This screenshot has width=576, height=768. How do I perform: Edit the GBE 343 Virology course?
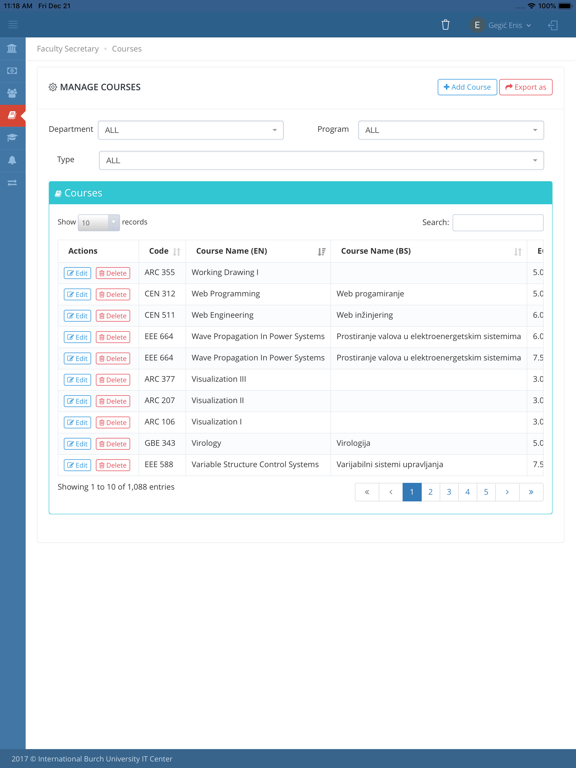(x=77, y=444)
